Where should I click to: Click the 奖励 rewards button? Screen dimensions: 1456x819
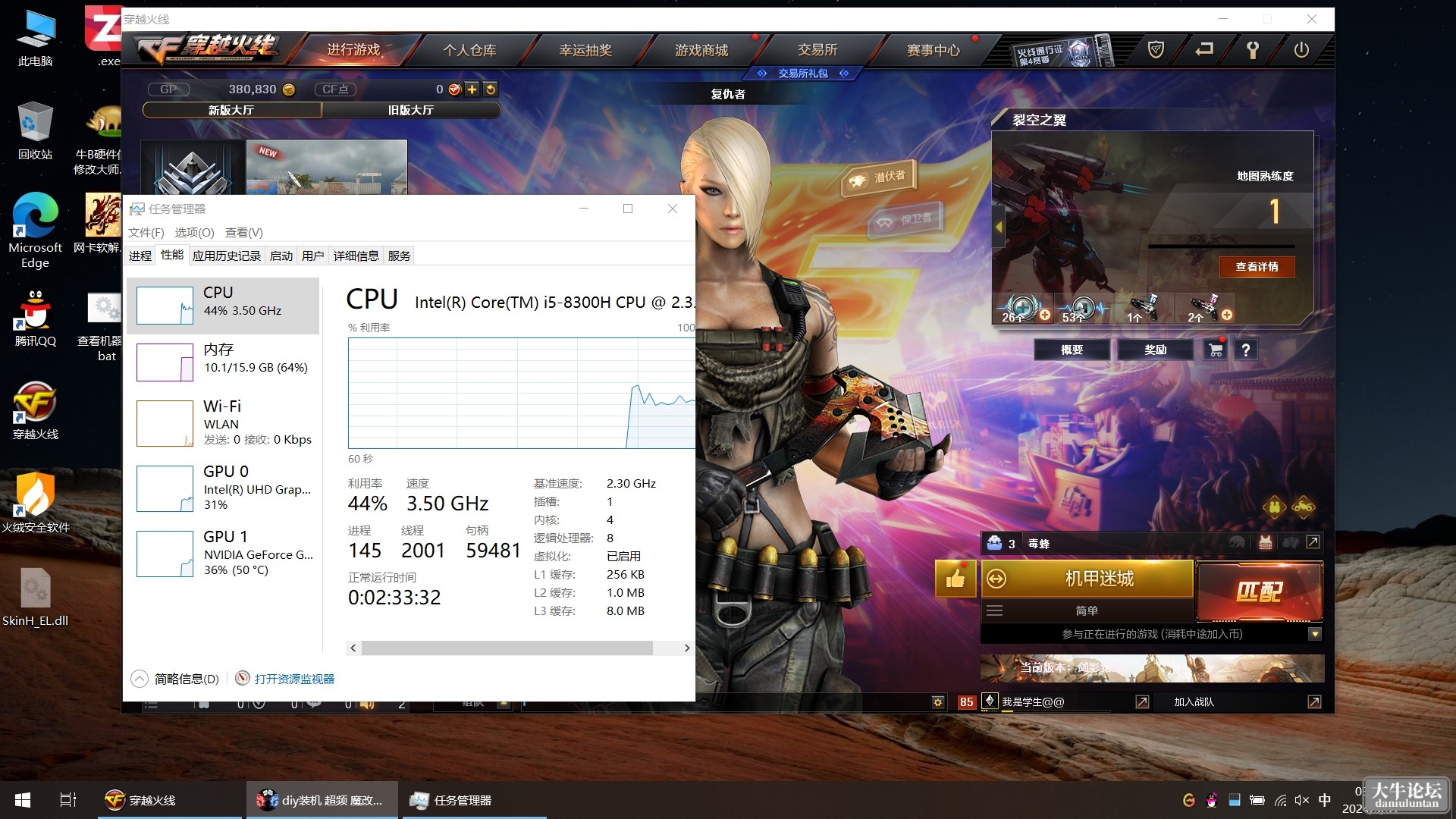tap(1155, 350)
